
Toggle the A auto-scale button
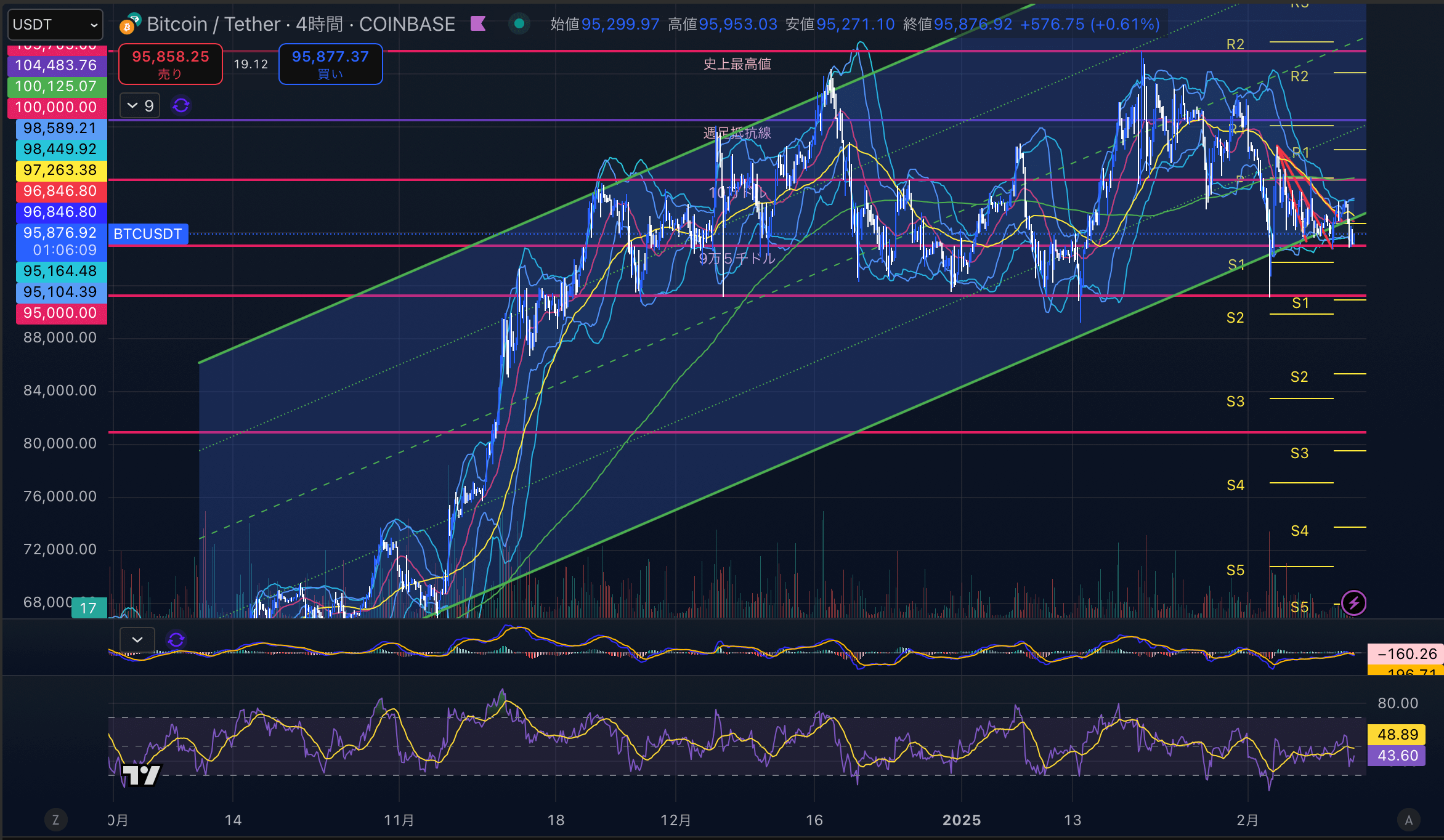tap(1409, 820)
